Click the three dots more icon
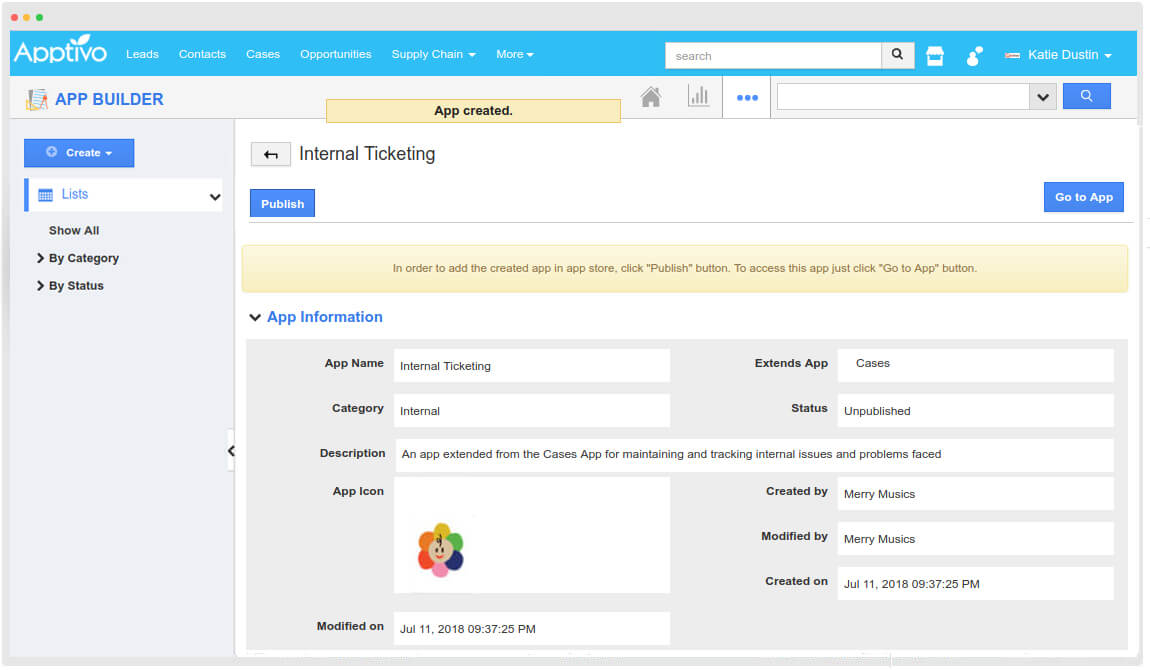This screenshot has height=670, width=1150. [x=747, y=98]
